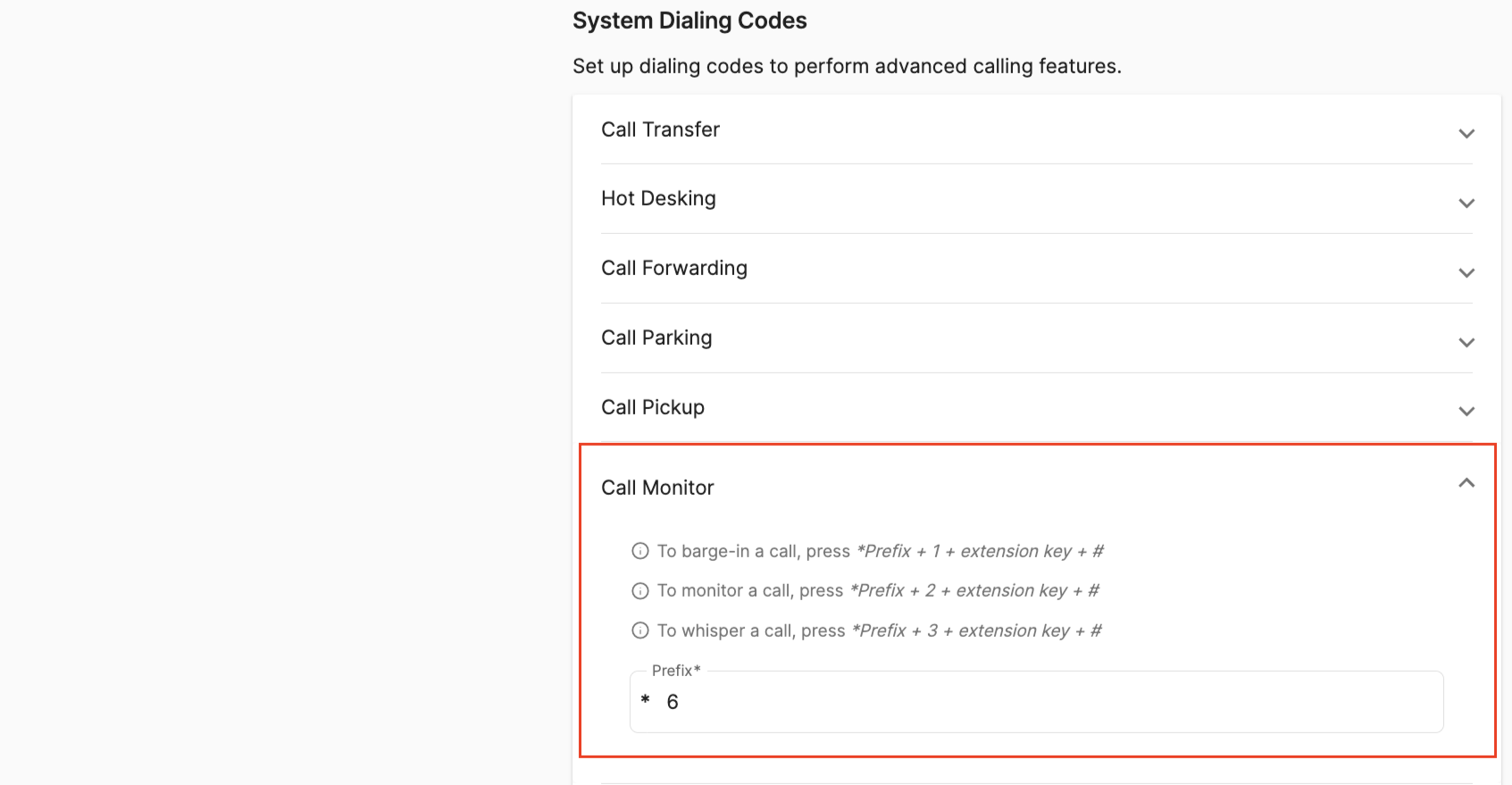Collapse the Call Monitor section chevron

1466,483
